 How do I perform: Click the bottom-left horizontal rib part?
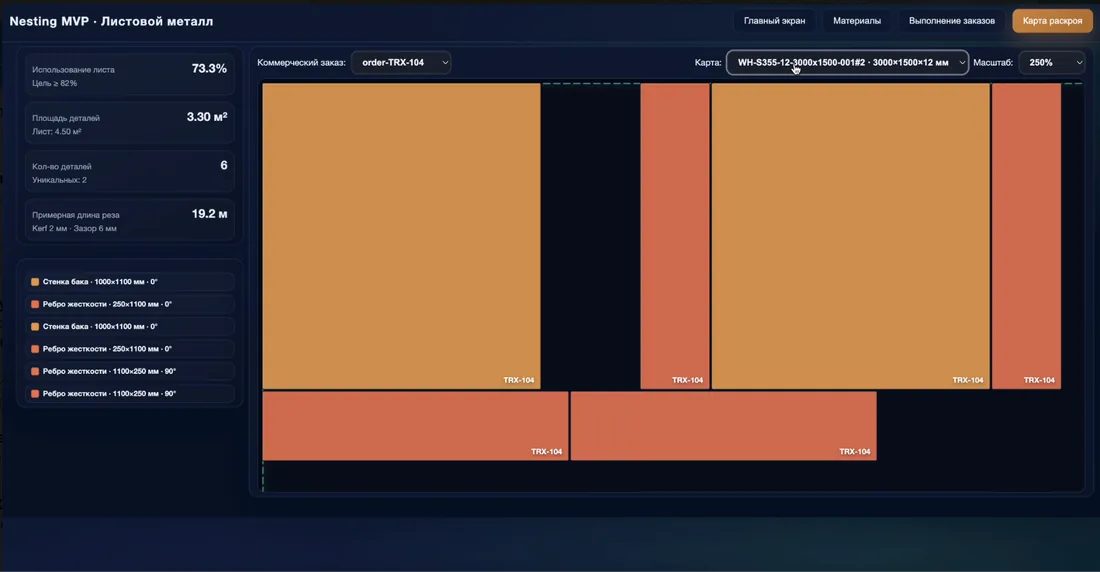[415, 426]
